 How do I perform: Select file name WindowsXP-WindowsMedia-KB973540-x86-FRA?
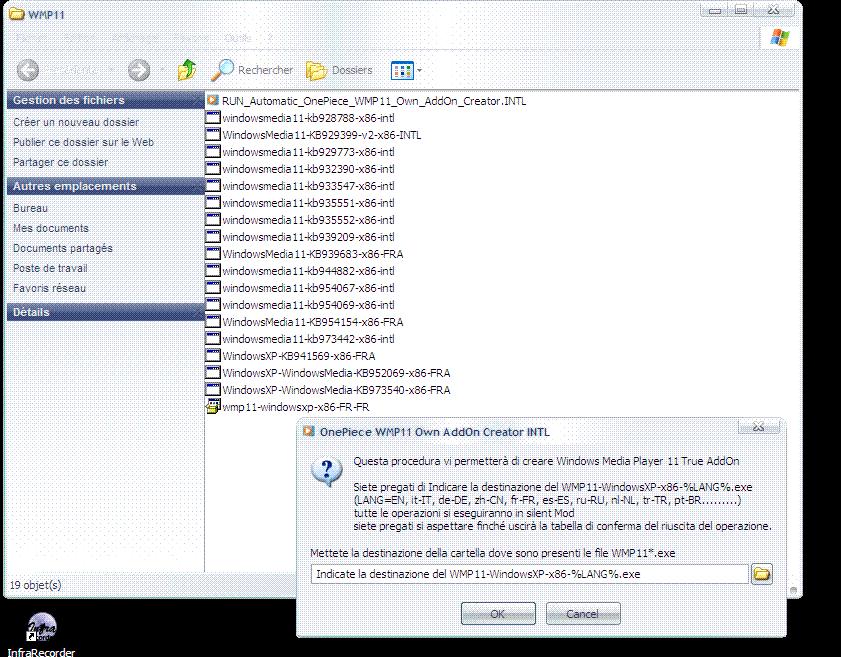pyautogui.click(x=336, y=390)
